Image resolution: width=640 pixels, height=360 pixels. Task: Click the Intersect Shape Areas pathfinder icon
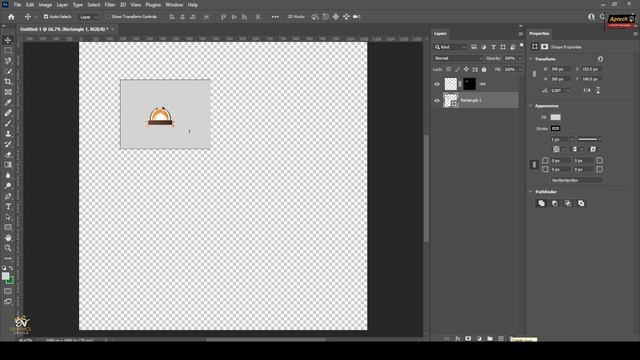[568, 203]
